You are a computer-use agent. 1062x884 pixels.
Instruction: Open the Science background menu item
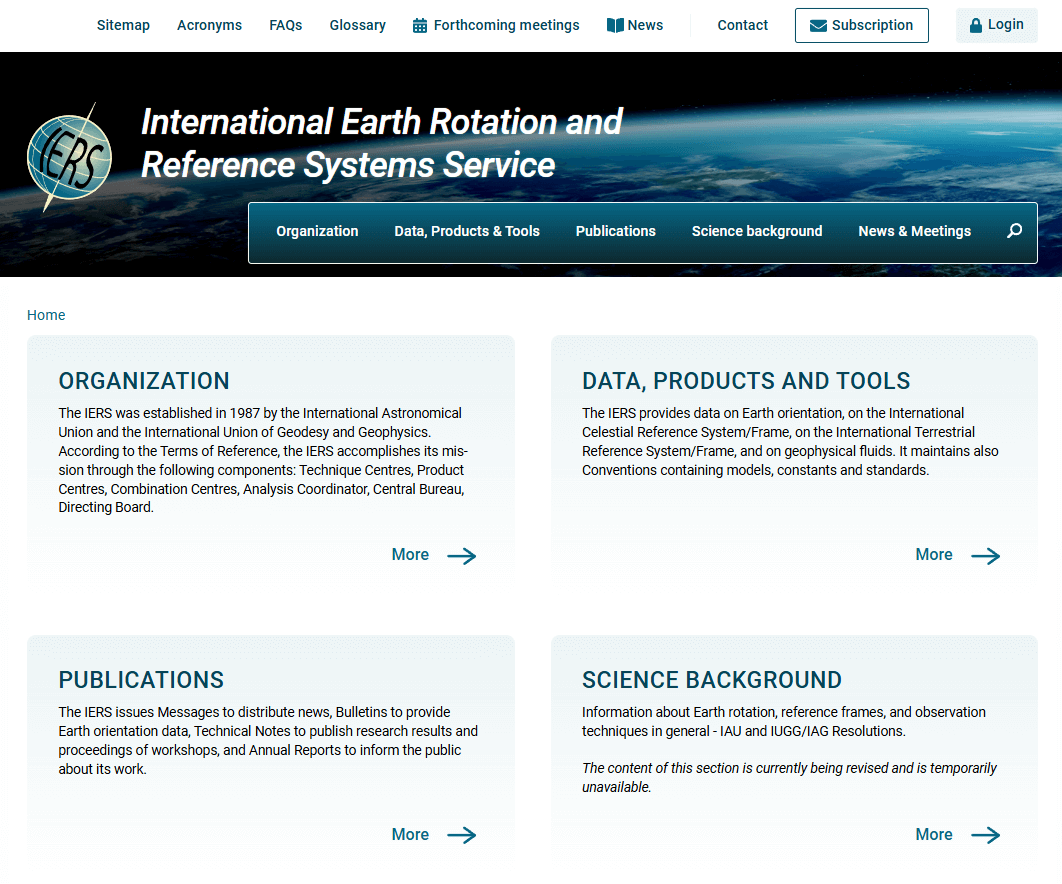click(x=757, y=231)
